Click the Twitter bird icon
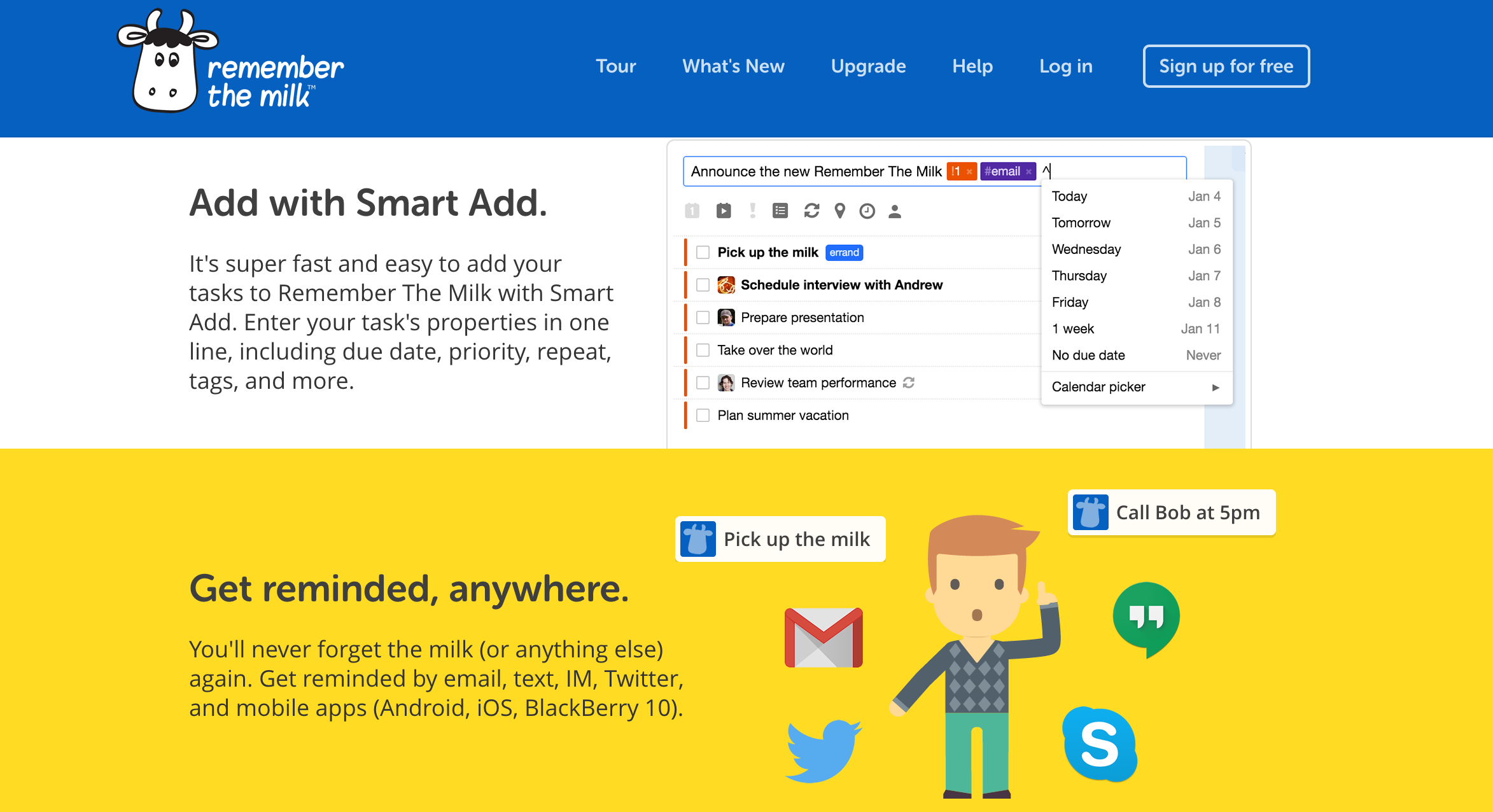This screenshot has width=1493, height=812. tap(824, 751)
